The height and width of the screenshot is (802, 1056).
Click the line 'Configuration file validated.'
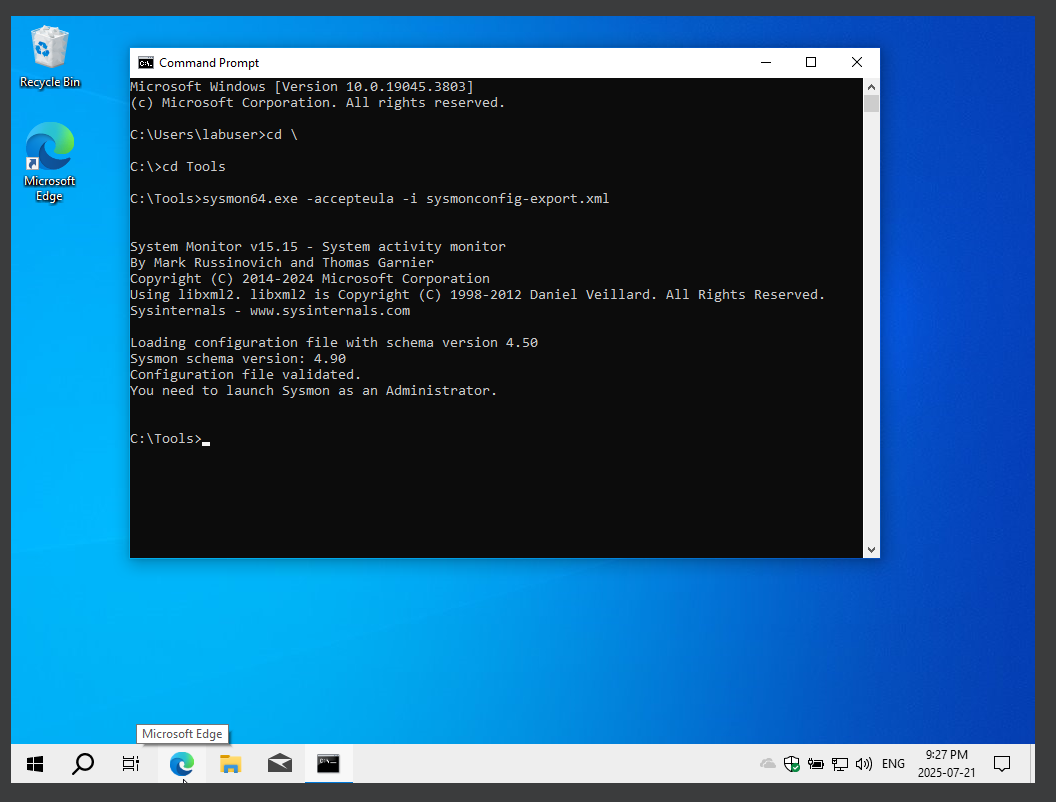coord(245,374)
